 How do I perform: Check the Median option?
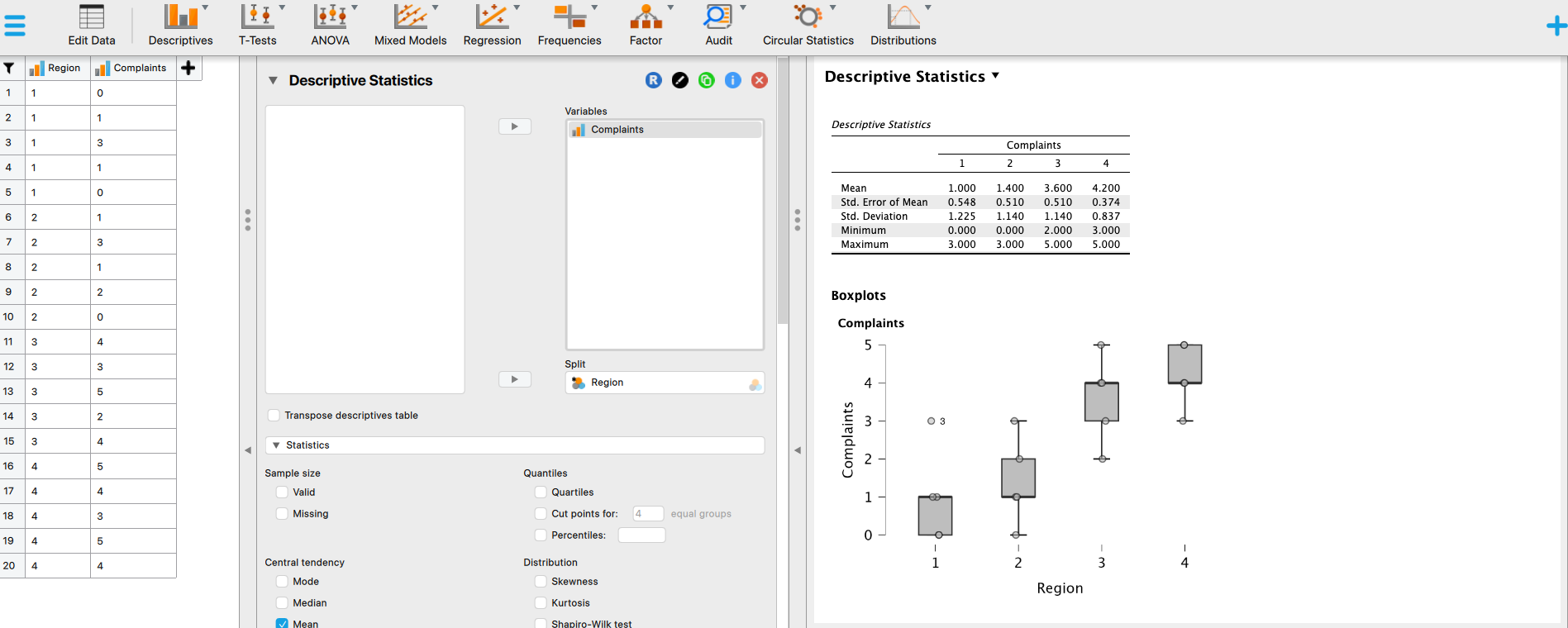click(x=282, y=603)
